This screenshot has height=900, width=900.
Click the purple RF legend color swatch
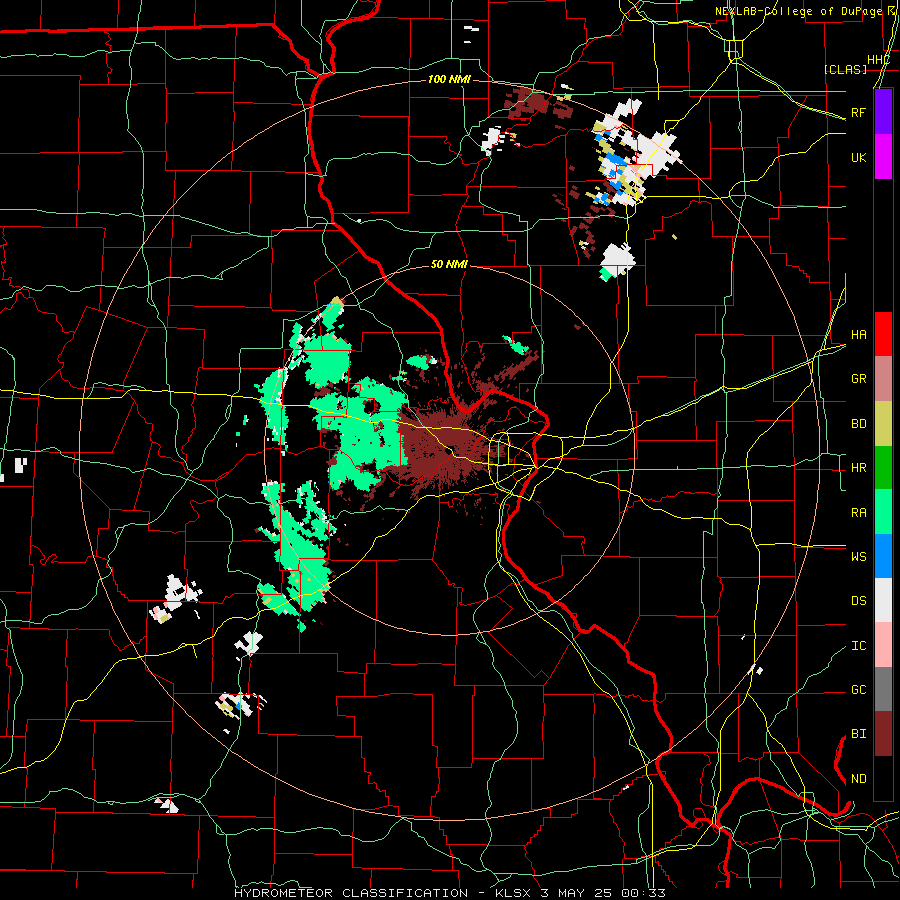pyautogui.click(x=883, y=112)
